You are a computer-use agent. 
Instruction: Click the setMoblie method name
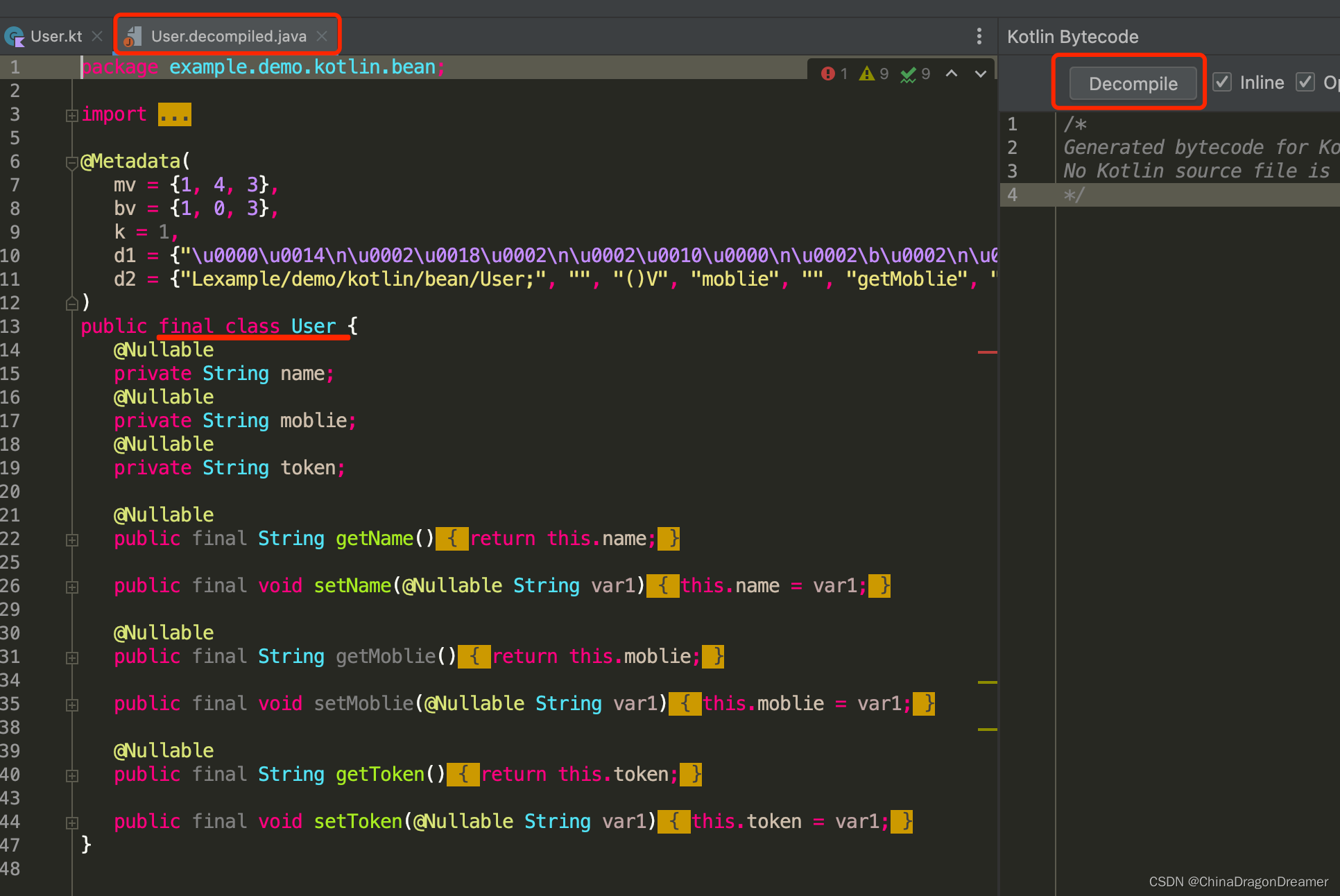[363, 703]
